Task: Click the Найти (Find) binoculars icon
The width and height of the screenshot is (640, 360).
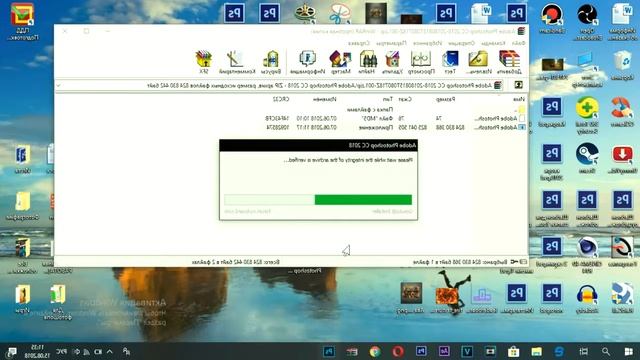Action: coord(367,62)
